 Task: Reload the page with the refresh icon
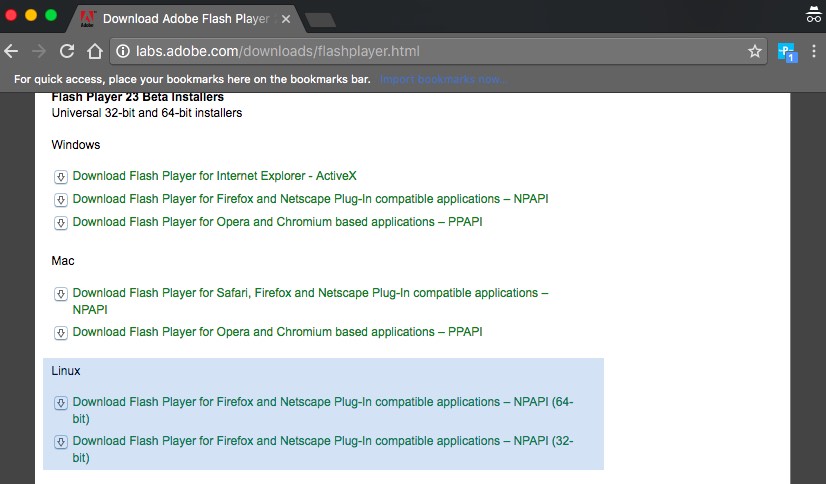click(x=67, y=51)
